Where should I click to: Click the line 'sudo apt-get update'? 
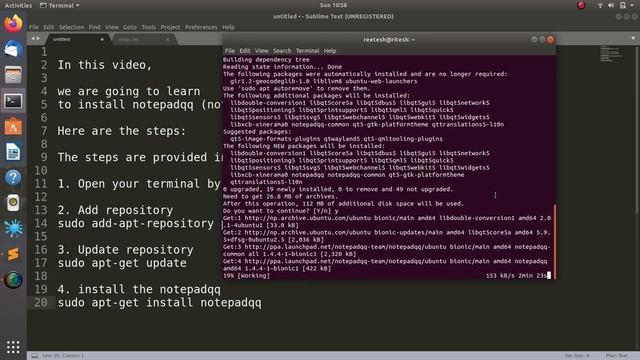(x=122, y=263)
